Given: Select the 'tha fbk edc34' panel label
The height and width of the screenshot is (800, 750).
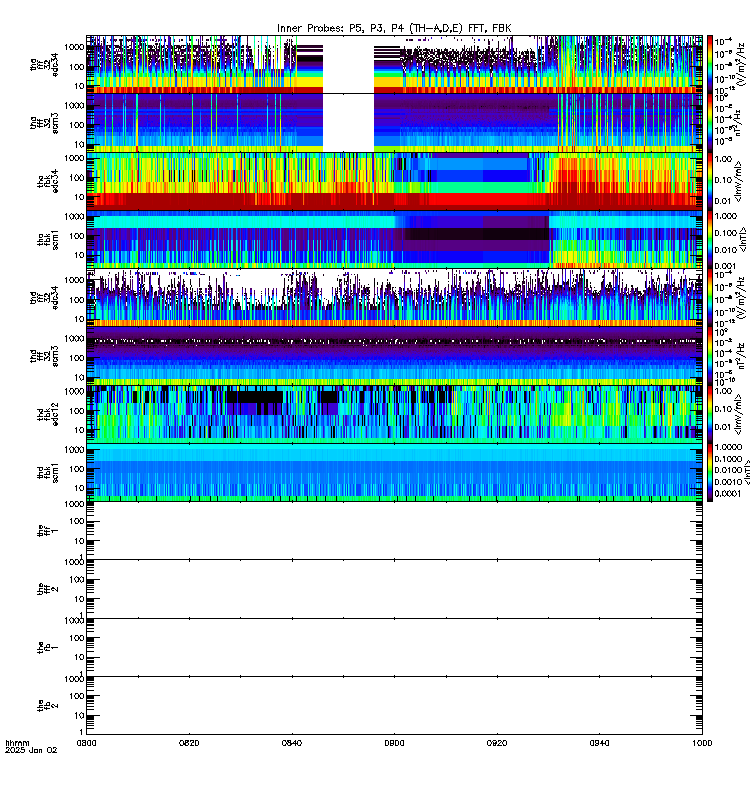Looking at the screenshot, I should pyautogui.click(x=47, y=181).
